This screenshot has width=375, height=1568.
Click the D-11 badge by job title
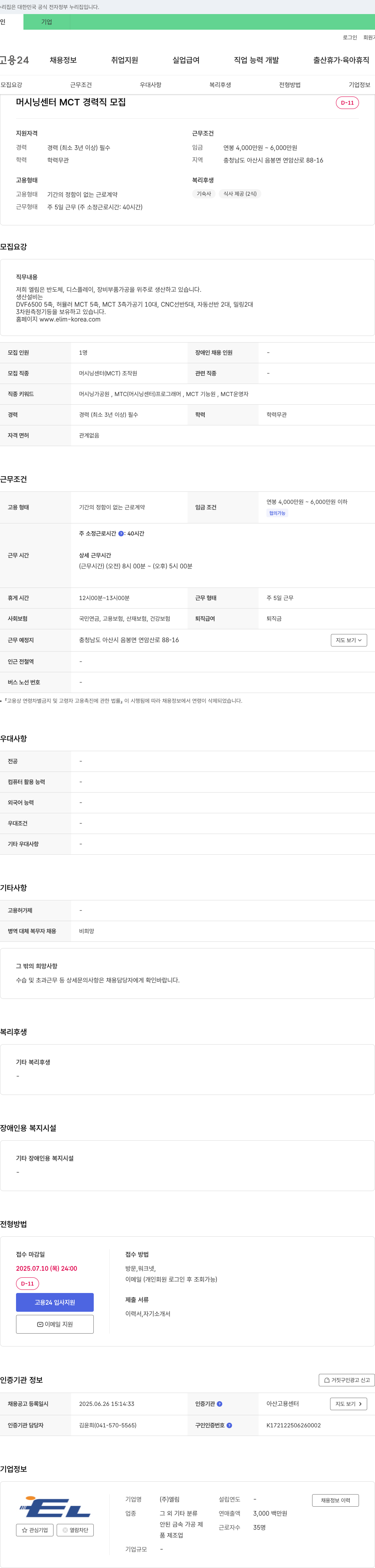(347, 103)
